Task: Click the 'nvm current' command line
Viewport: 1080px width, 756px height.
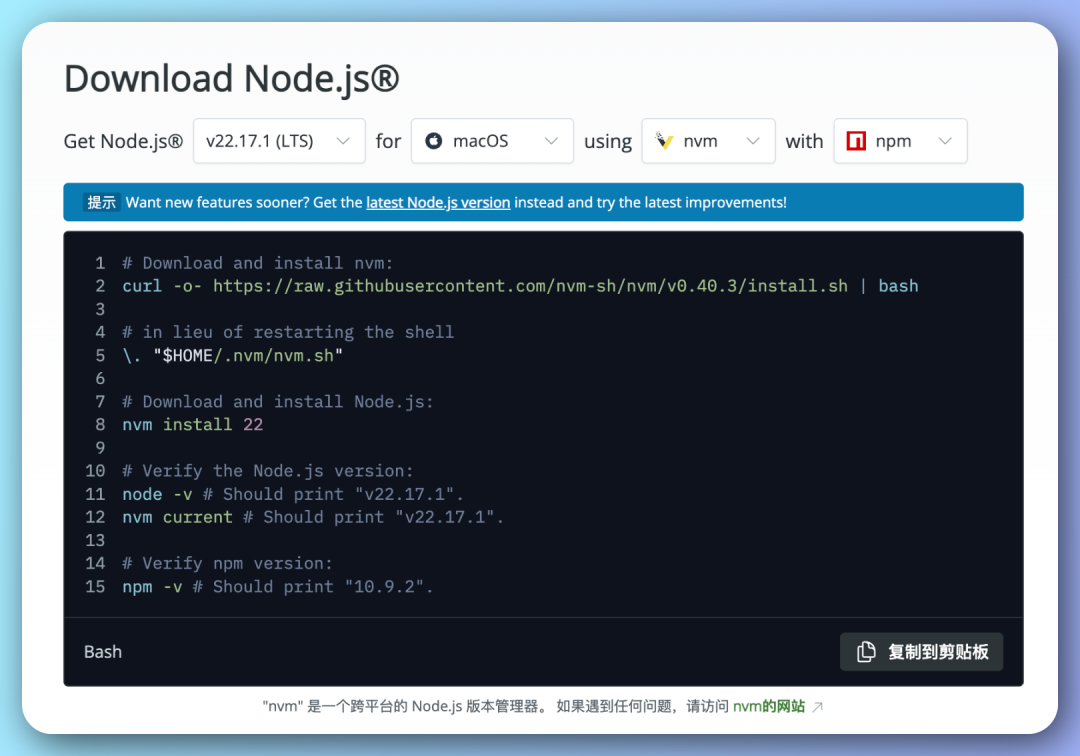Action: tap(313, 517)
